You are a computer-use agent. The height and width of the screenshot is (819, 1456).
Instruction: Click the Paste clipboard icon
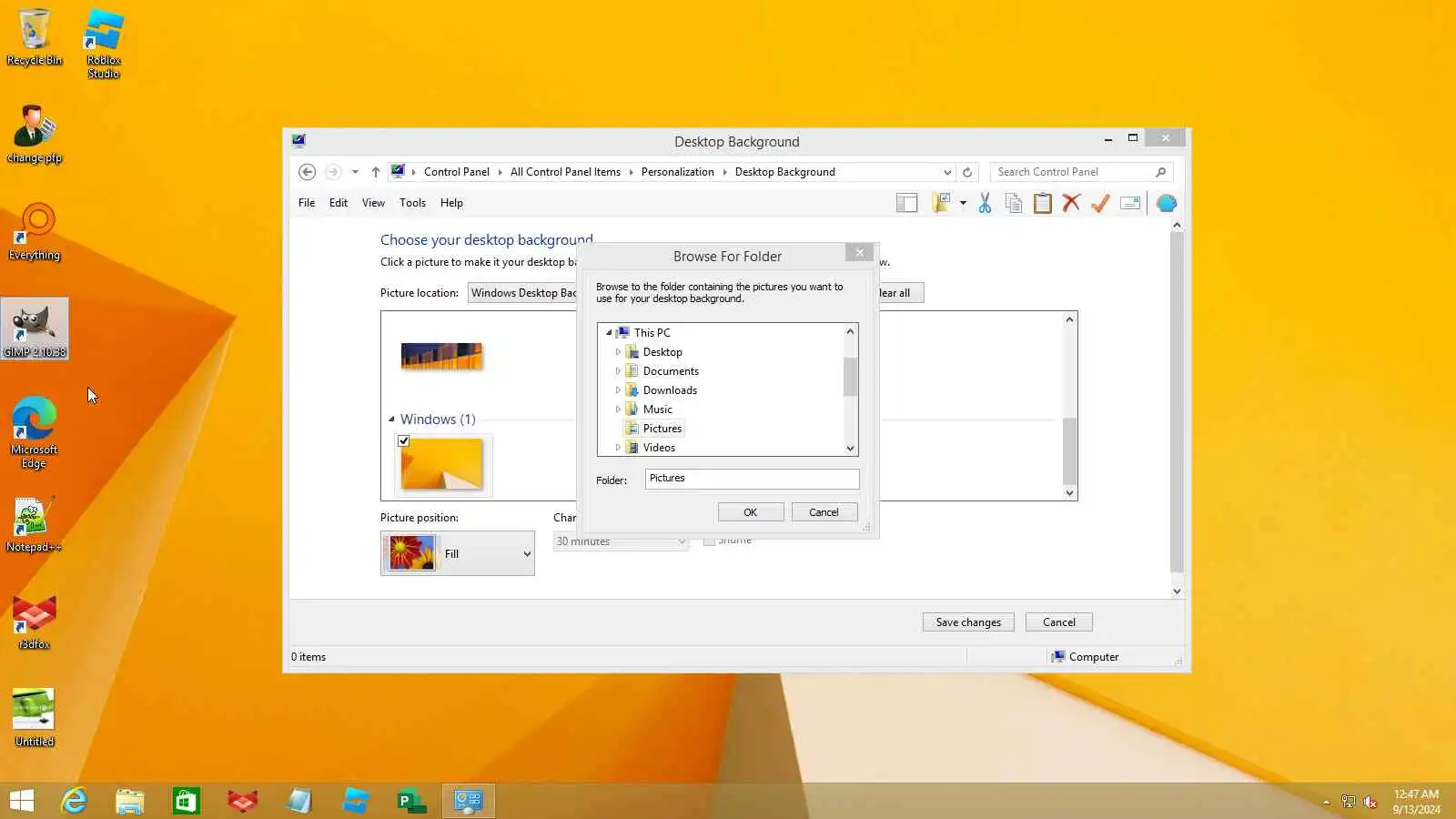tap(1043, 203)
